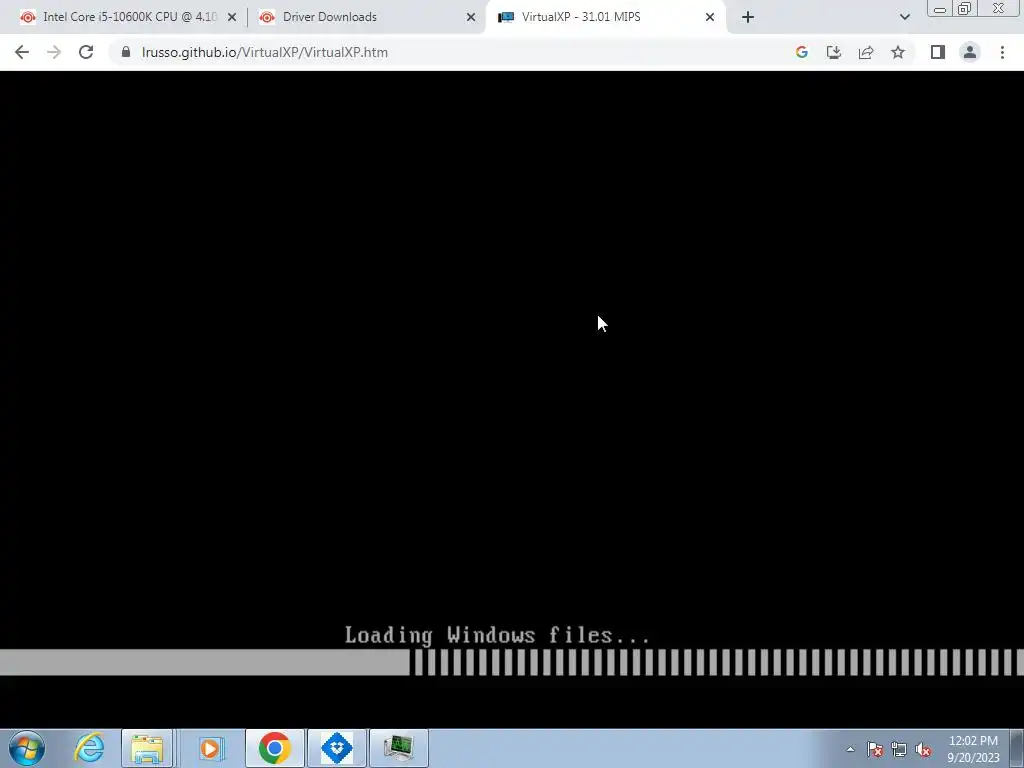Toggle the browser side panel

coord(938,52)
